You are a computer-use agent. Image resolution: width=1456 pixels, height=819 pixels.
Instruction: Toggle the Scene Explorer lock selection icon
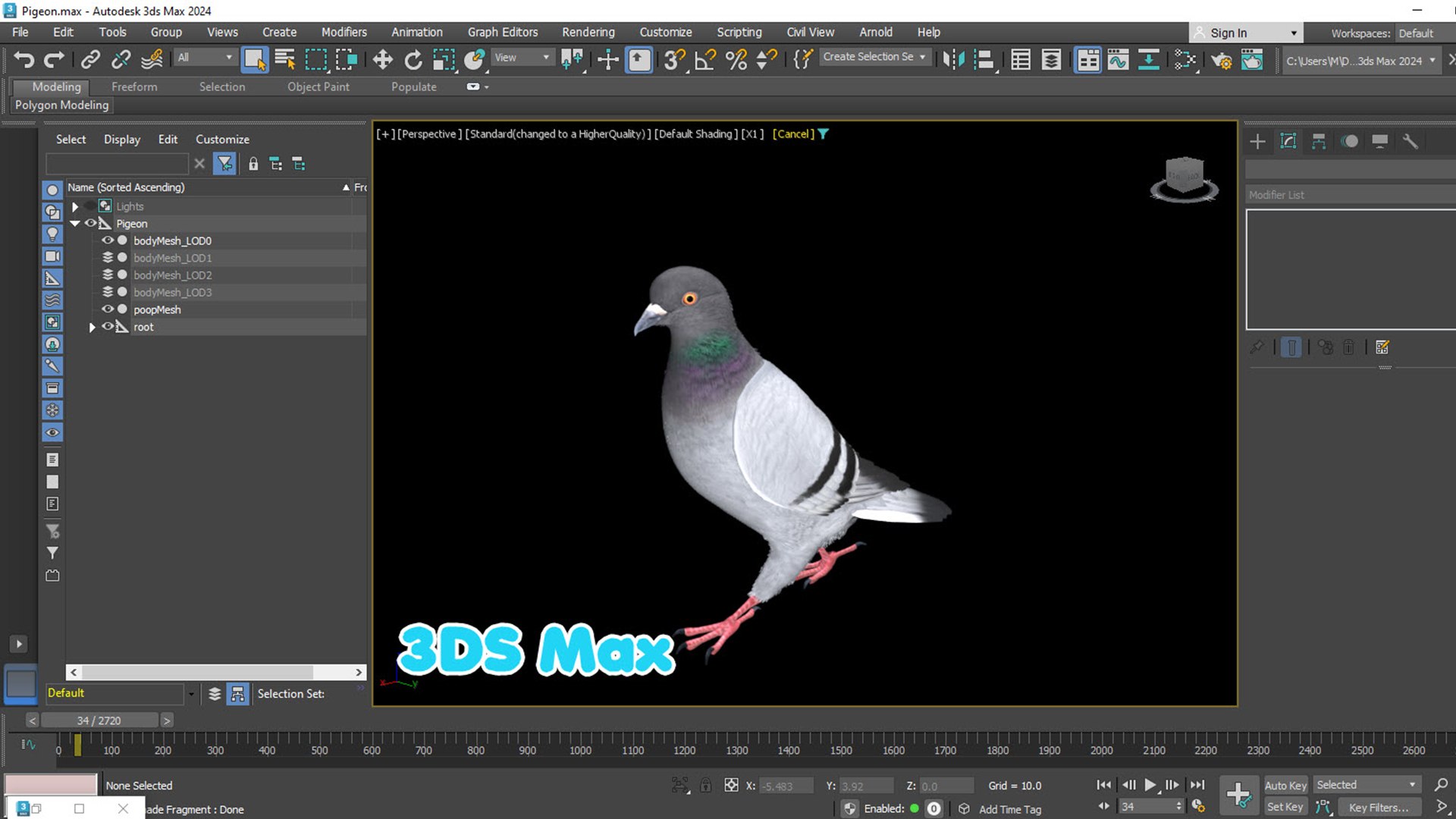click(x=253, y=164)
